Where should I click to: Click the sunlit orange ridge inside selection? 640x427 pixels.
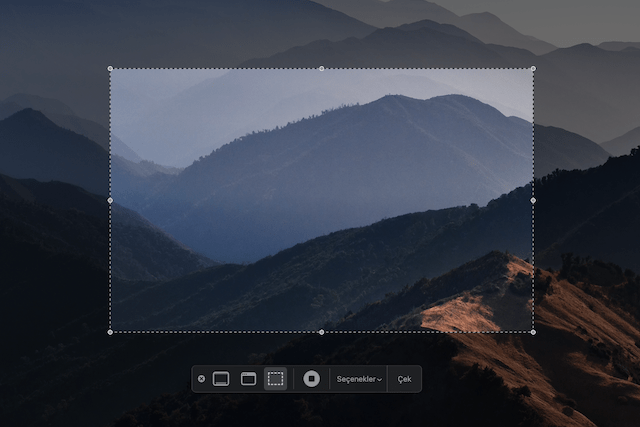click(465, 312)
